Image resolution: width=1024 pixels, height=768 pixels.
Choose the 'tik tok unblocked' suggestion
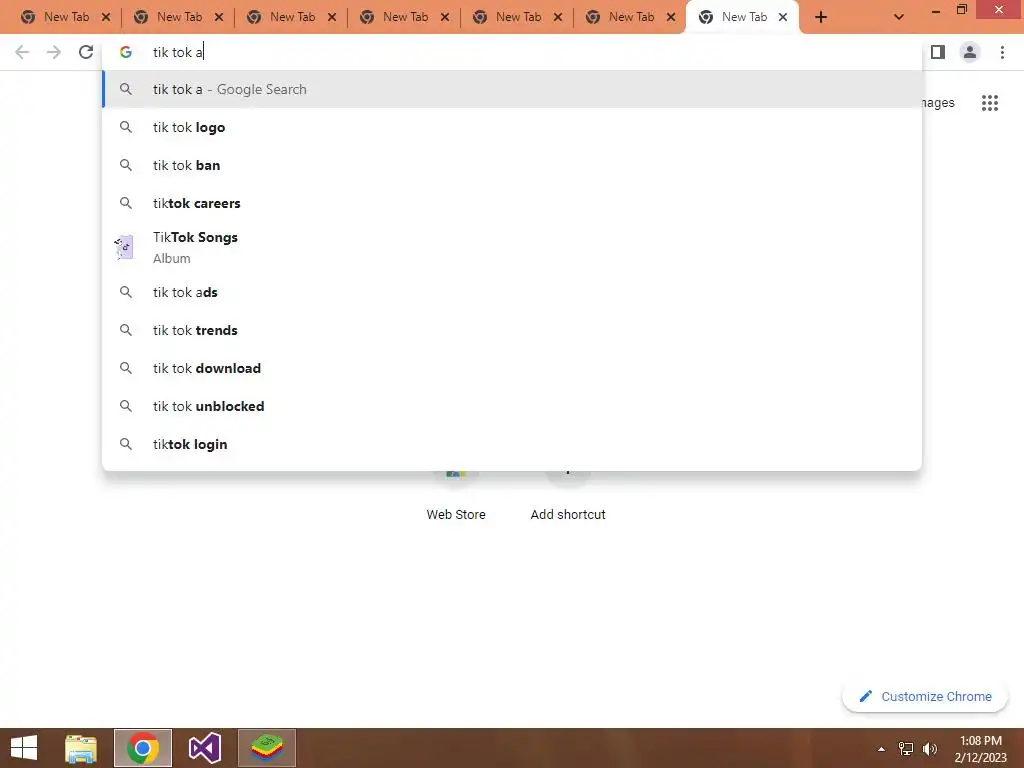[x=512, y=406]
